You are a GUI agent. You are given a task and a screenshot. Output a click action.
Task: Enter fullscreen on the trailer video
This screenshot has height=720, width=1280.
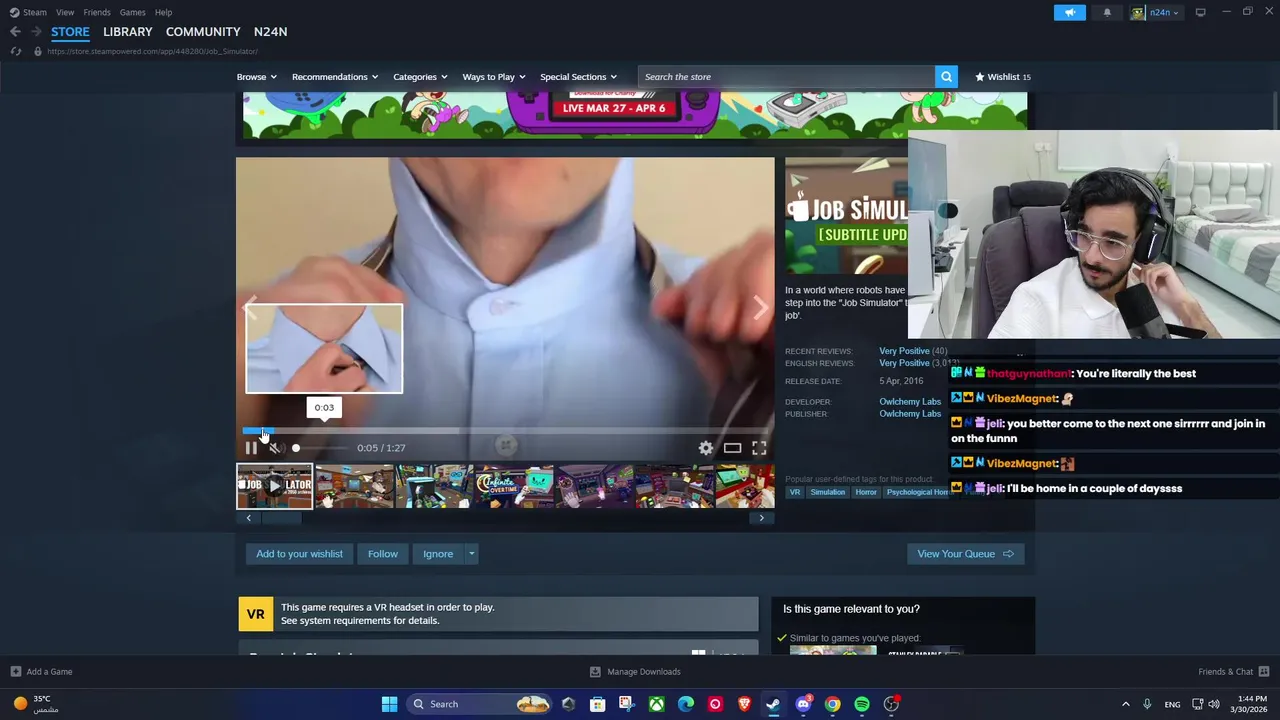(x=759, y=448)
